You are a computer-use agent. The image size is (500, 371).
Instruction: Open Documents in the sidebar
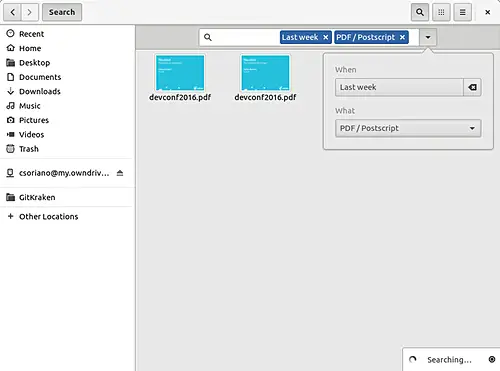(67, 77)
